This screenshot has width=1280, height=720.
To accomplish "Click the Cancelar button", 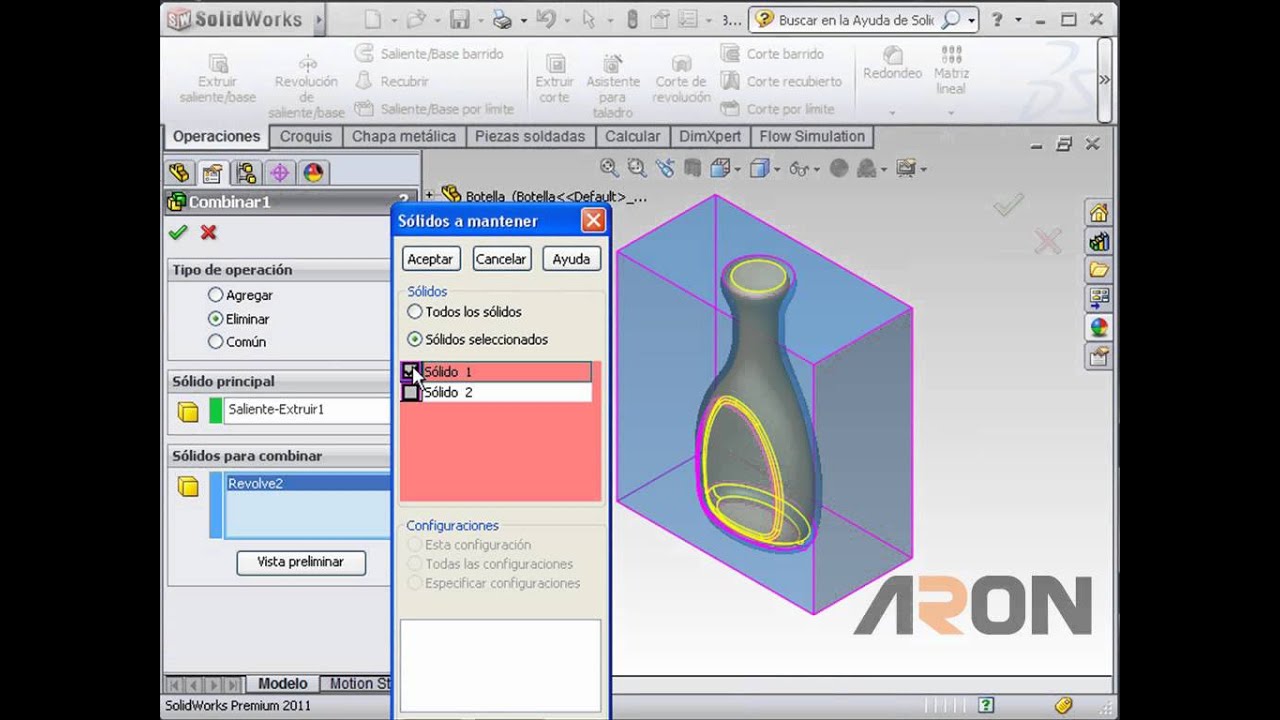I will (500, 259).
